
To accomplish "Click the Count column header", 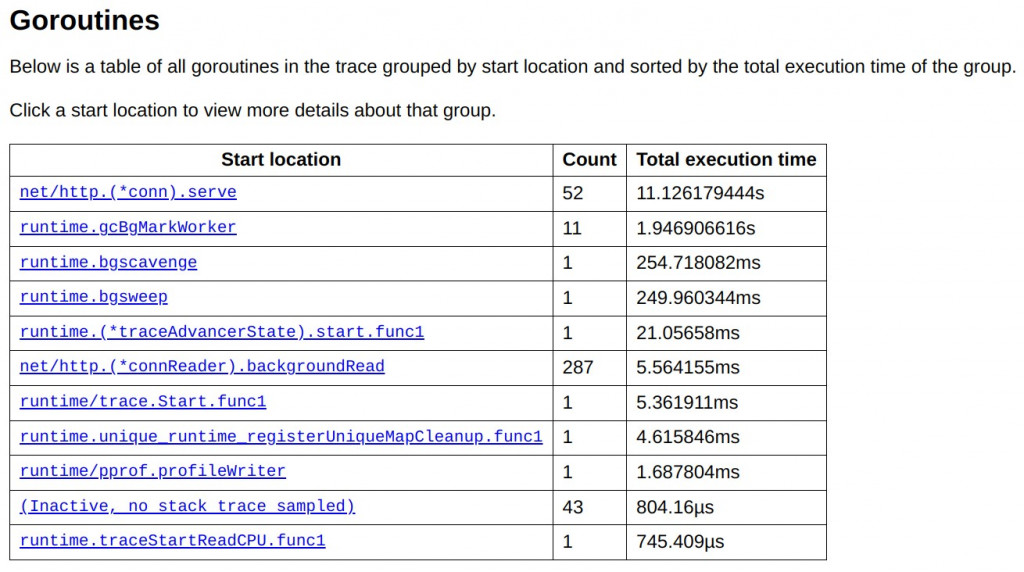I will click(589, 160).
